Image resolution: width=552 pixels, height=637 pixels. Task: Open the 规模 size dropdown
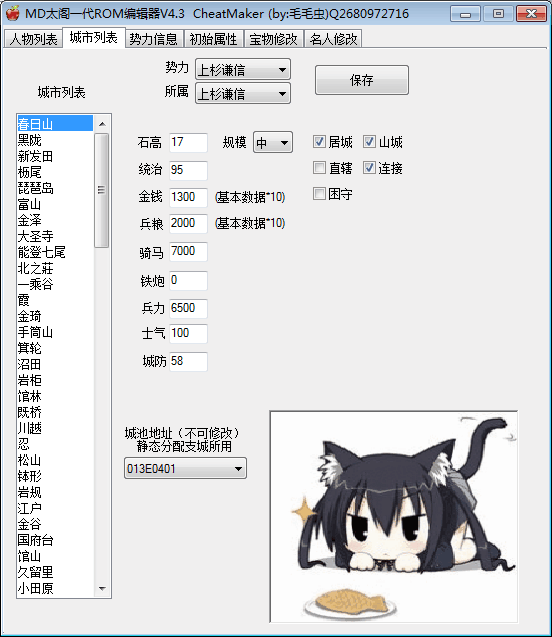pos(273,143)
